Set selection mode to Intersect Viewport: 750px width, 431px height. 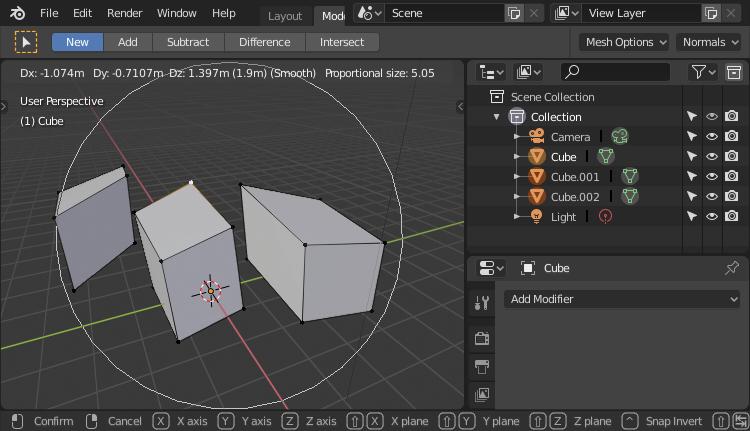[x=342, y=42]
